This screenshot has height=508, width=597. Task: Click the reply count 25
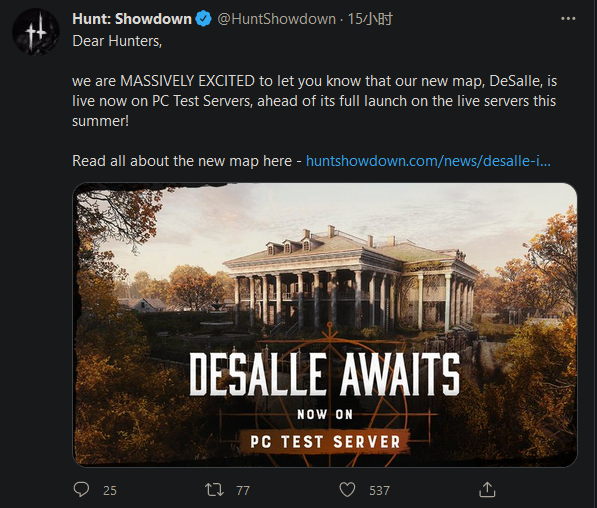(110, 490)
